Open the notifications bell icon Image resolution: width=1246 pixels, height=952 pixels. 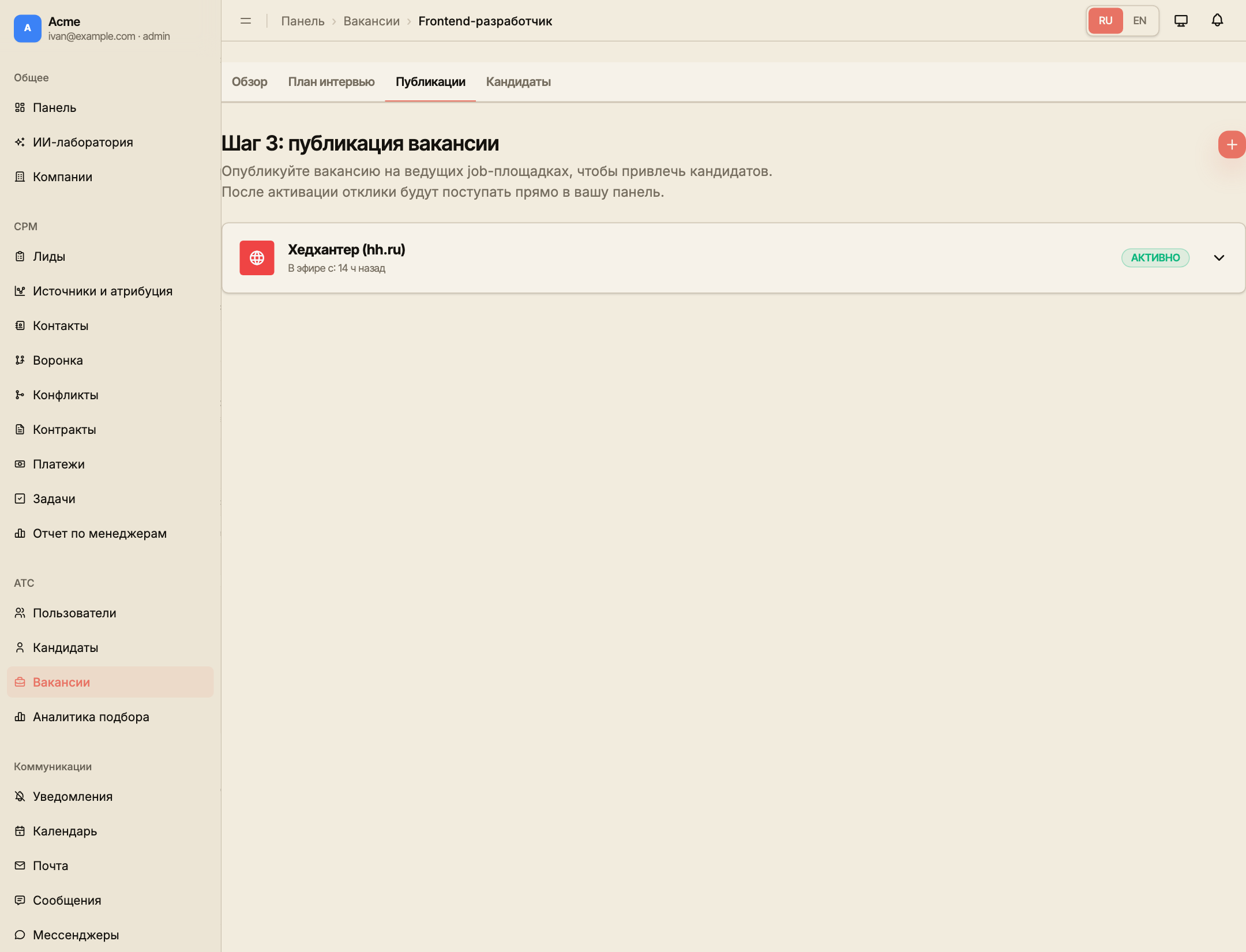click(1217, 21)
